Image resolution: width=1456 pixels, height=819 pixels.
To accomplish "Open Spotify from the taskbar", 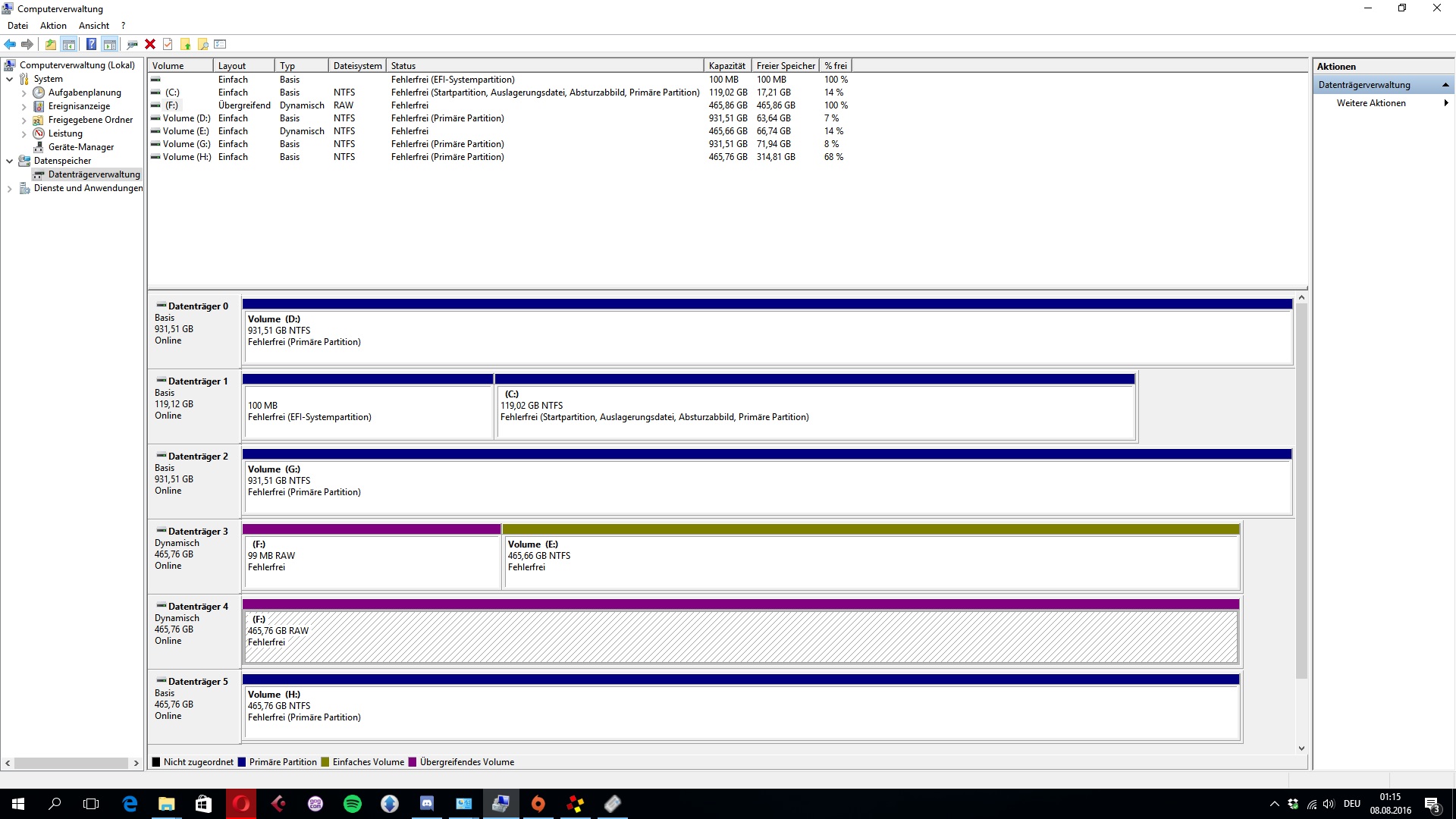I will 353,804.
